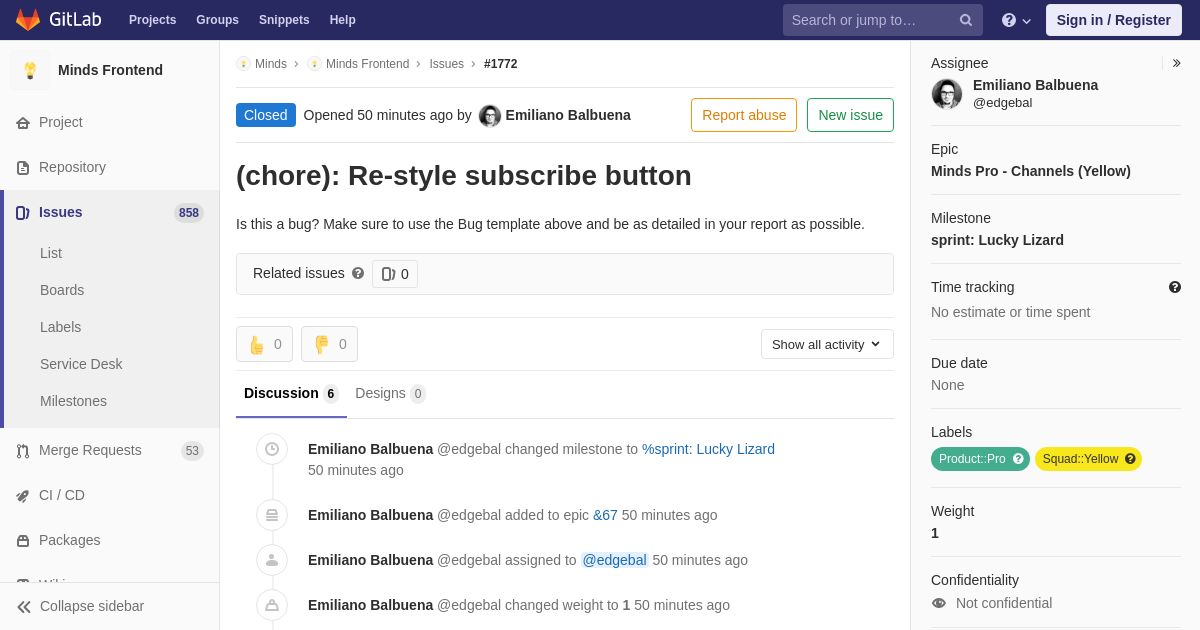The image size is (1200, 630).
Task: Open the &67 epic link
Action: (605, 515)
